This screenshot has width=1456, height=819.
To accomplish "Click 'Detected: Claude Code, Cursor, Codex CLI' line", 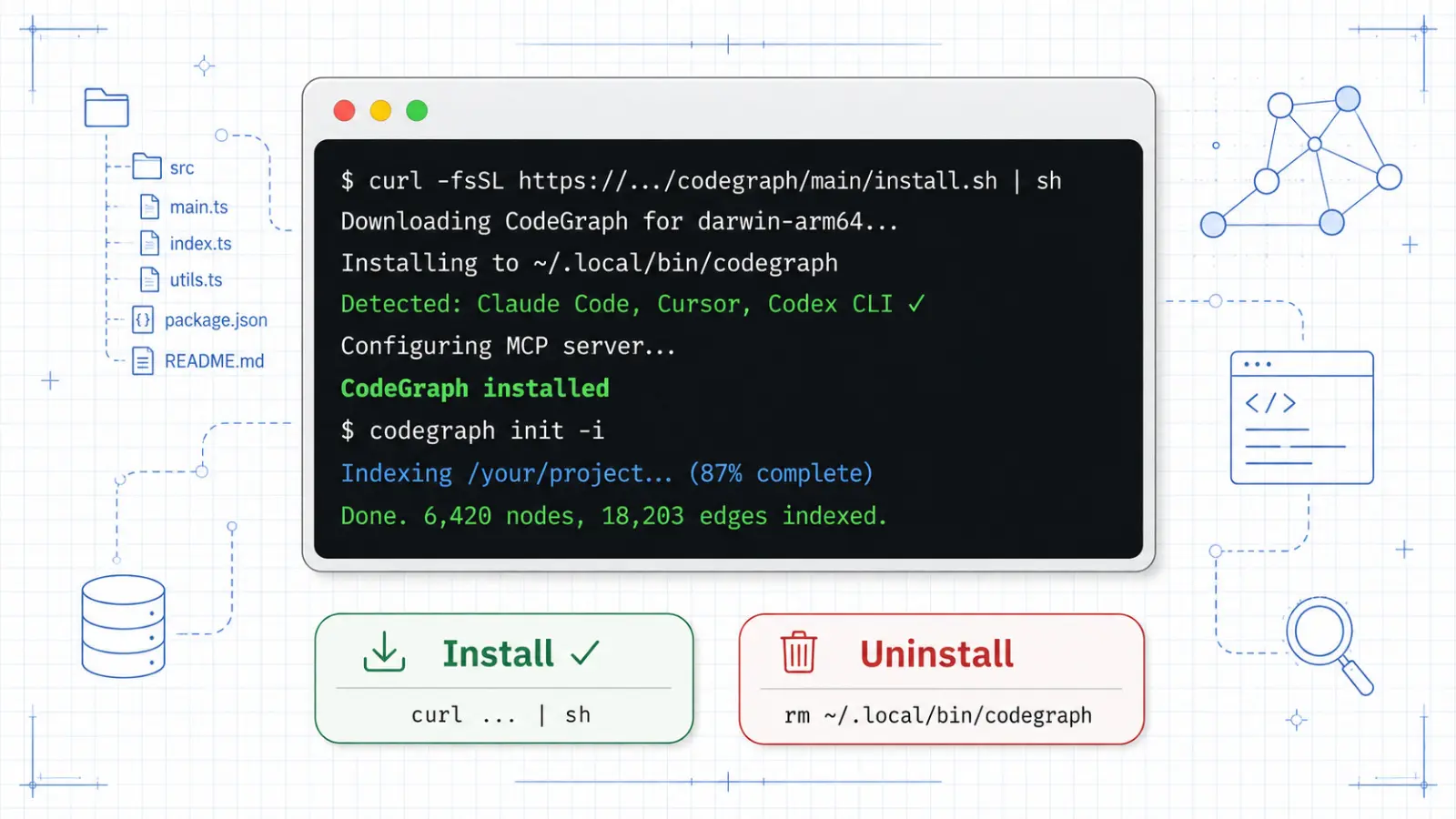I will (x=633, y=304).
